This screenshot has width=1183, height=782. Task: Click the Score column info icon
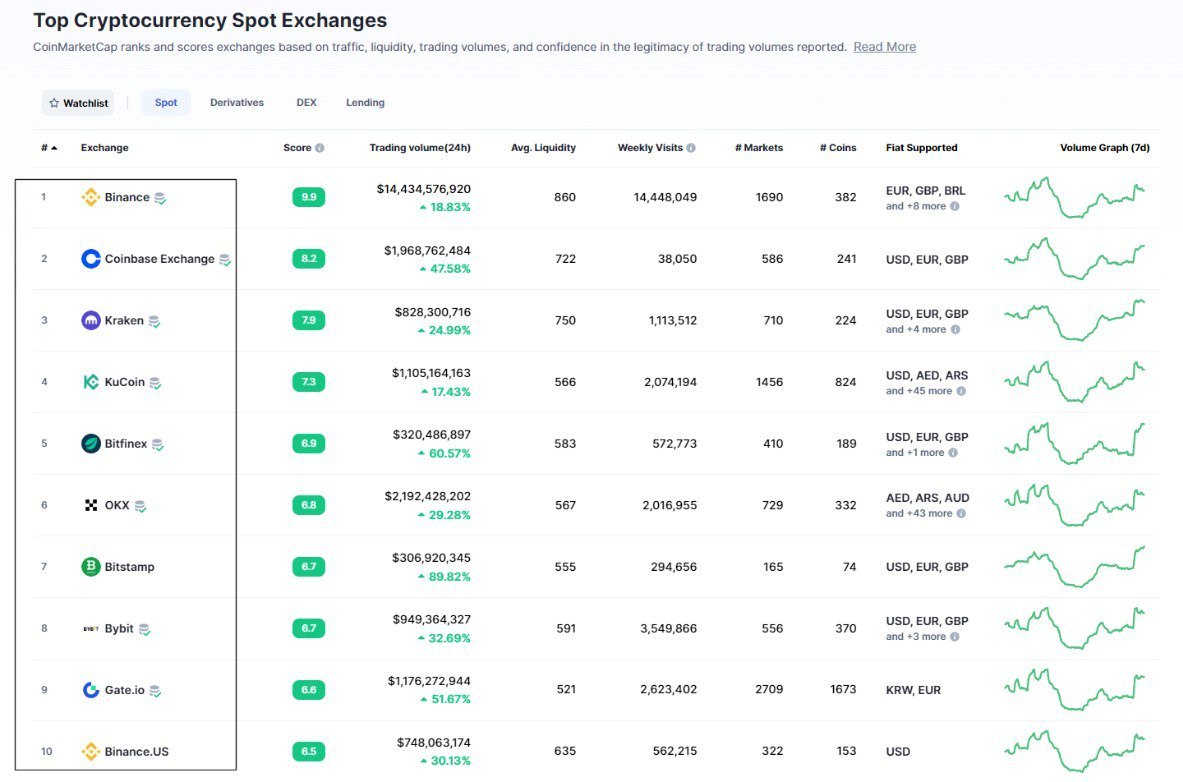[x=320, y=148]
